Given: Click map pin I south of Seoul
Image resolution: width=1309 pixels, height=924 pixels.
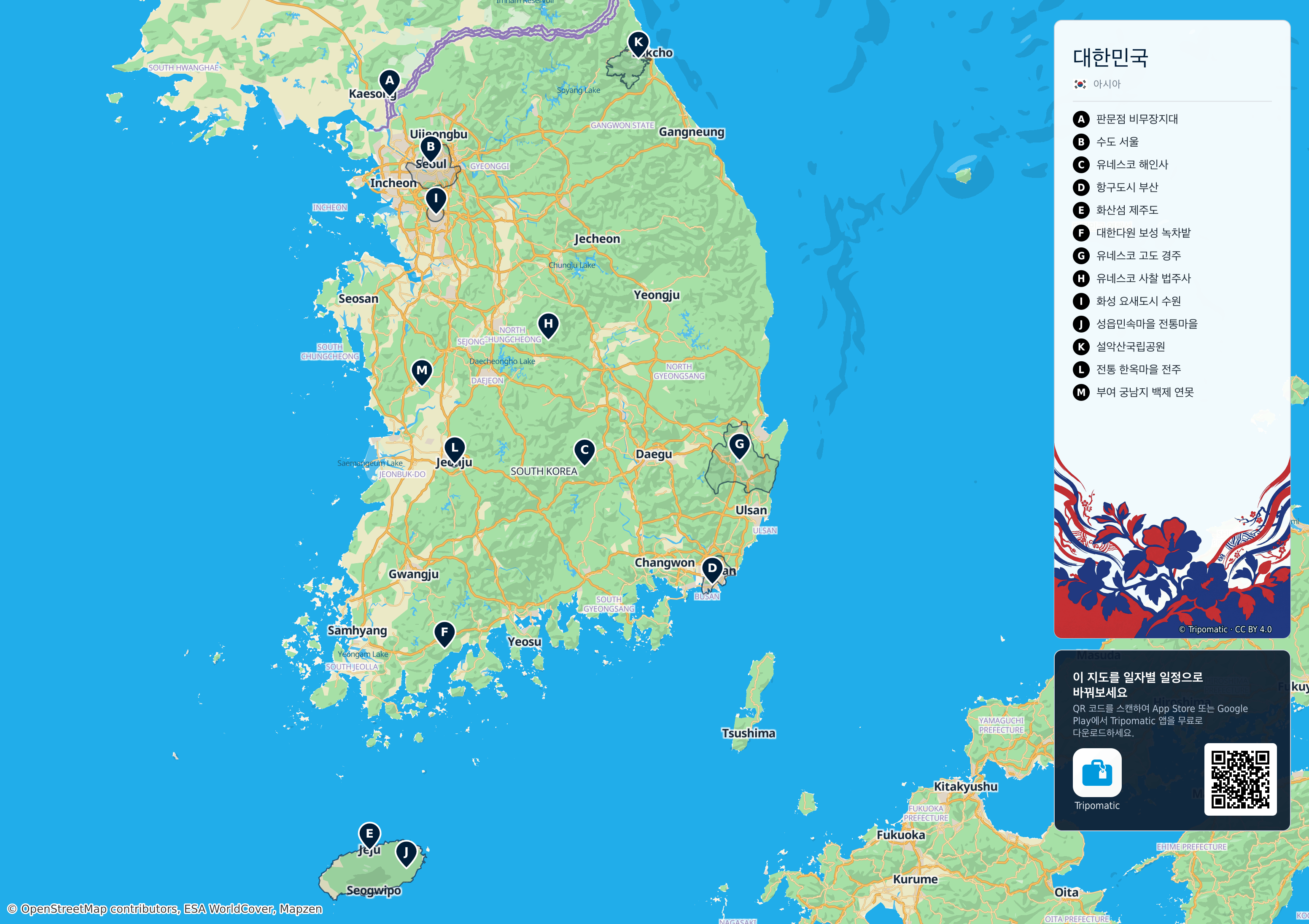Looking at the screenshot, I should coord(436,200).
